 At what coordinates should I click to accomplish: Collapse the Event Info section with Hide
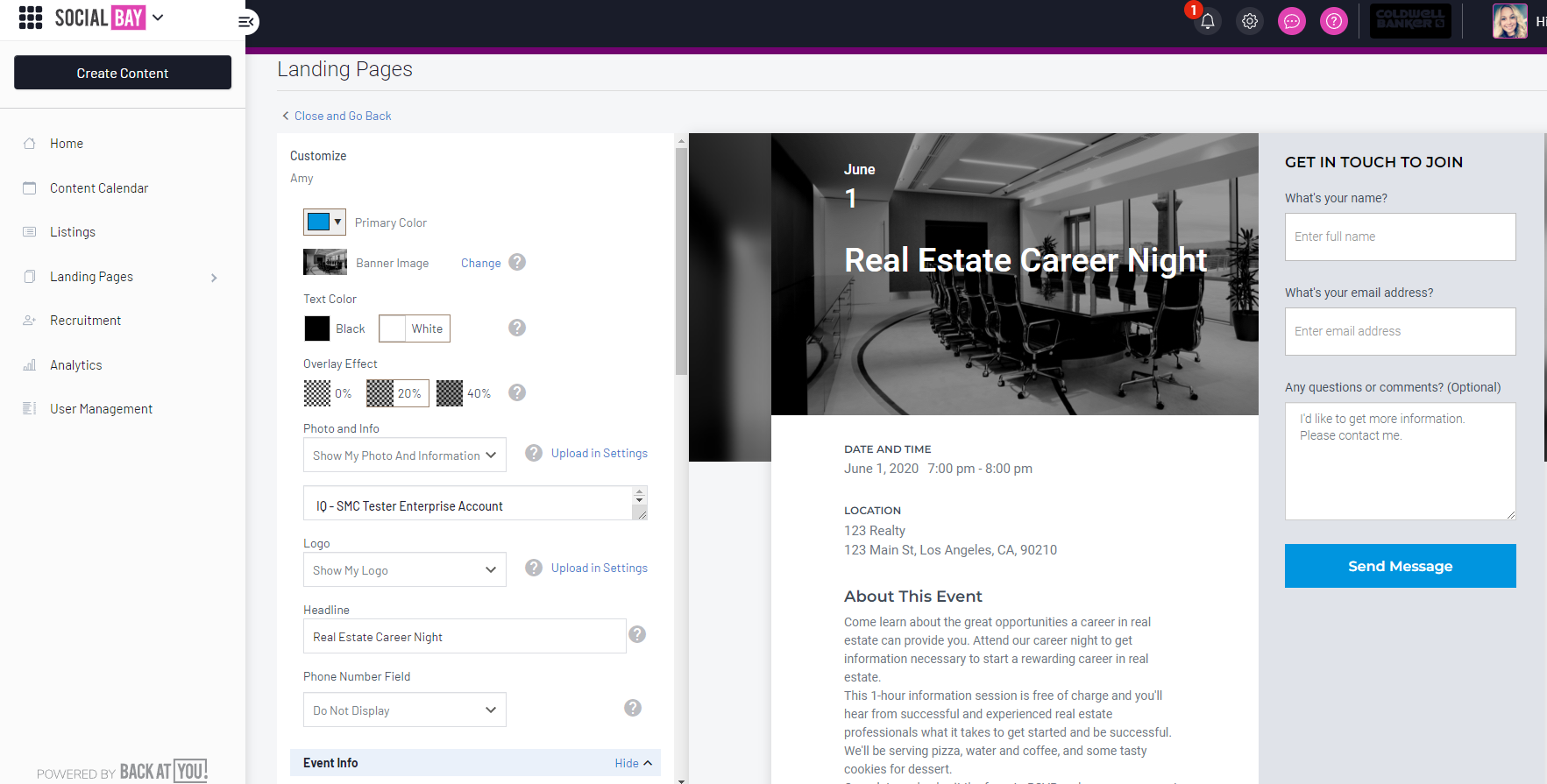point(634,763)
